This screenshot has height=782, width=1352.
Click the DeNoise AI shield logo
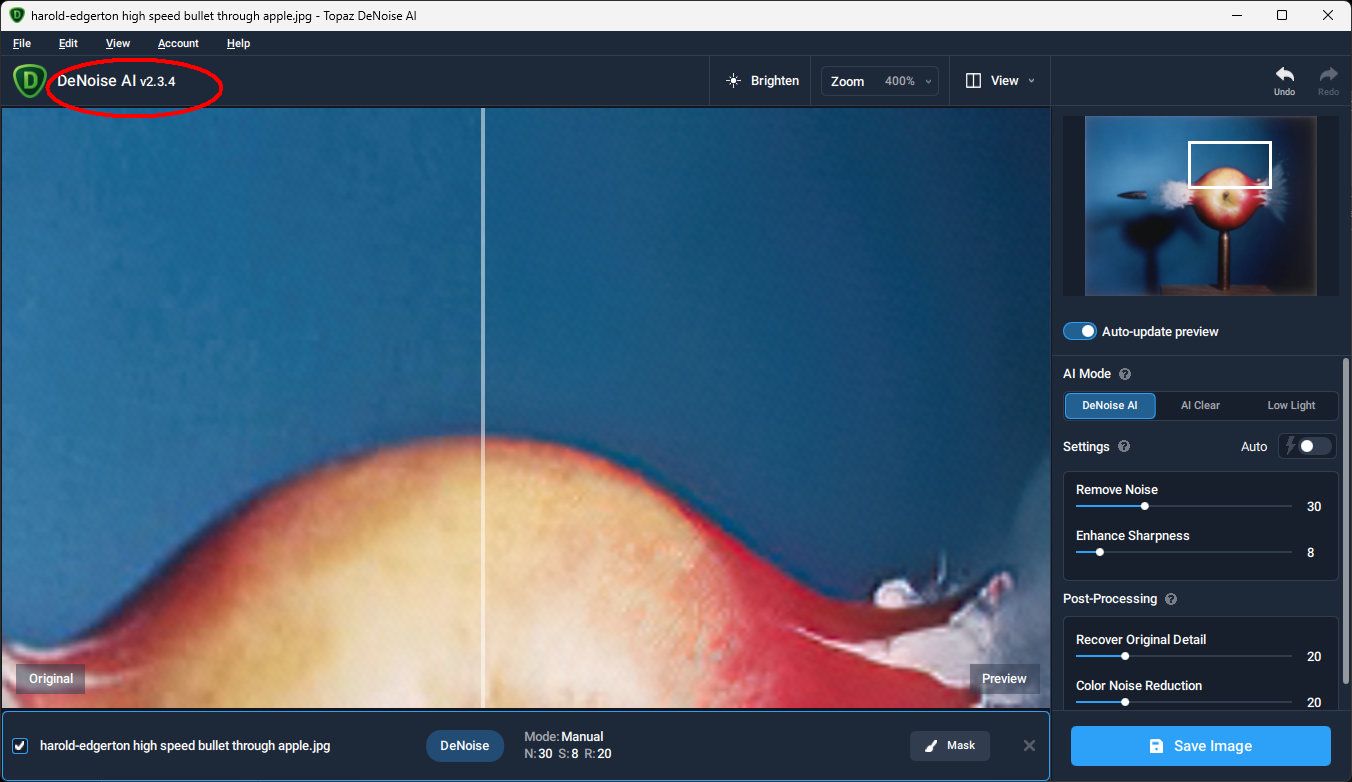pyautogui.click(x=30, y=81)
